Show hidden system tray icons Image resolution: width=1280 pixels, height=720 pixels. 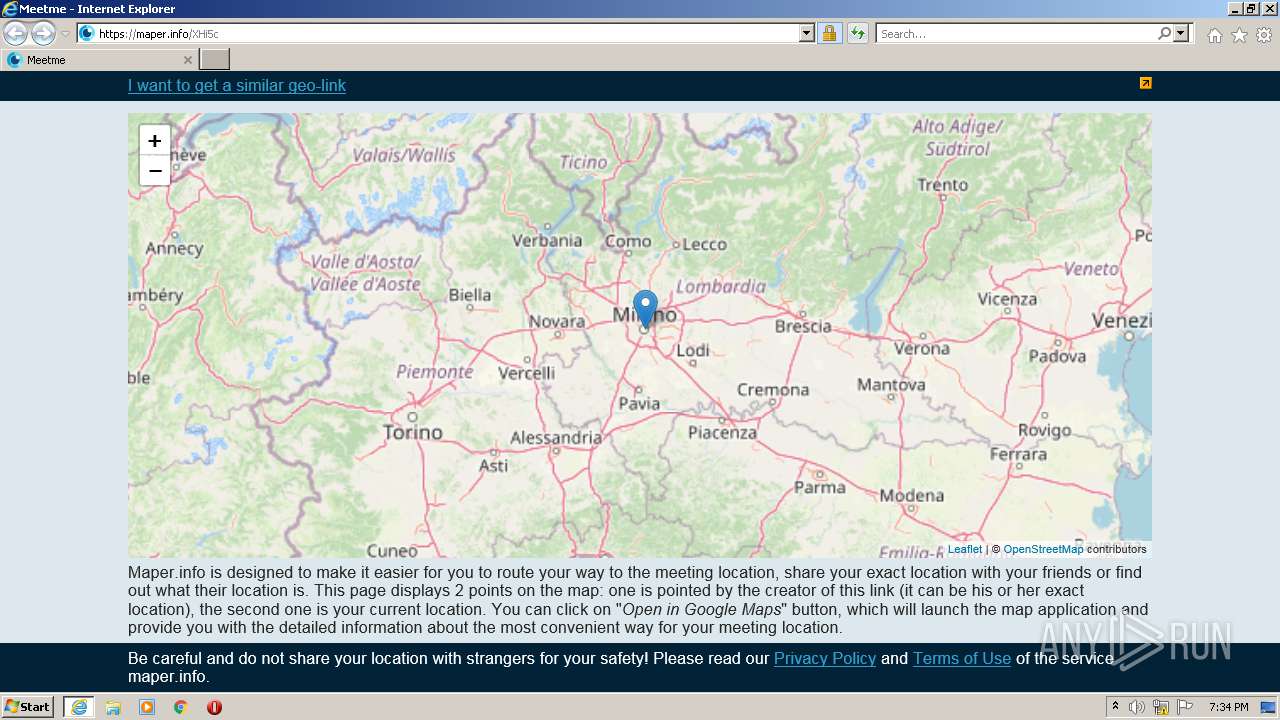point(1115,707)
